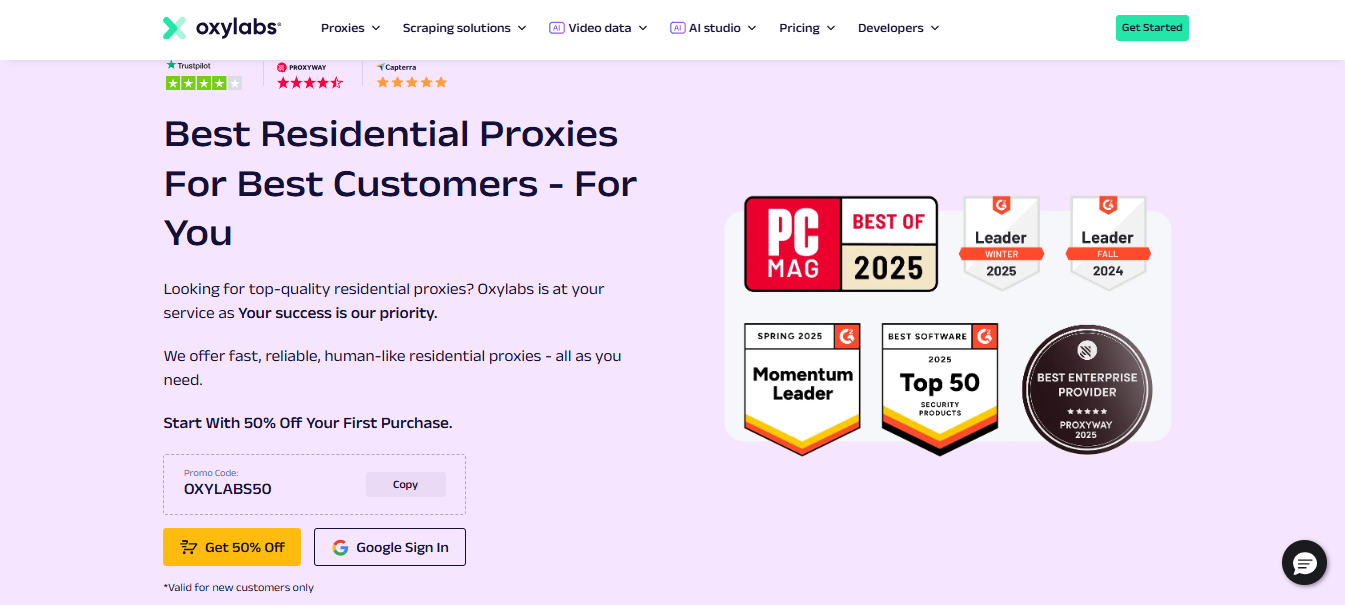Image resolution: width=1345 pixels, height=605 pixels.
Task: Open the AI studio menu
Action: point(713,28)
